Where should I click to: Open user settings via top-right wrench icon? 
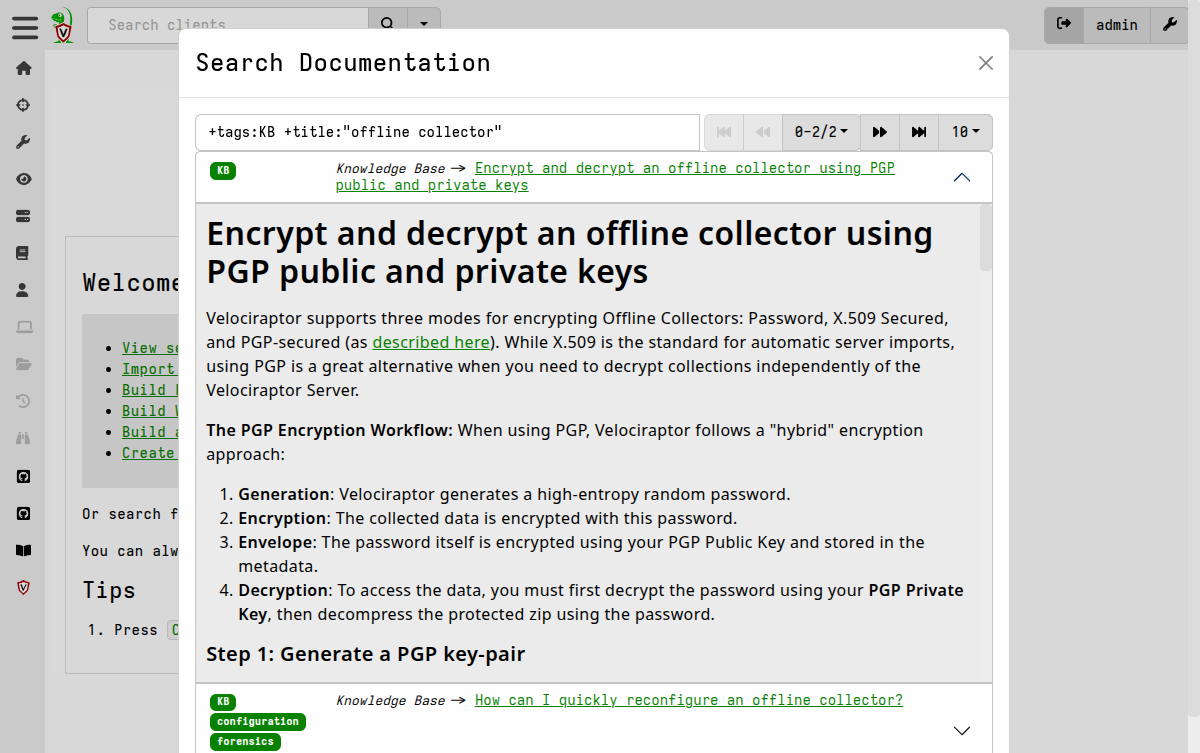[x=1170, y=24]
